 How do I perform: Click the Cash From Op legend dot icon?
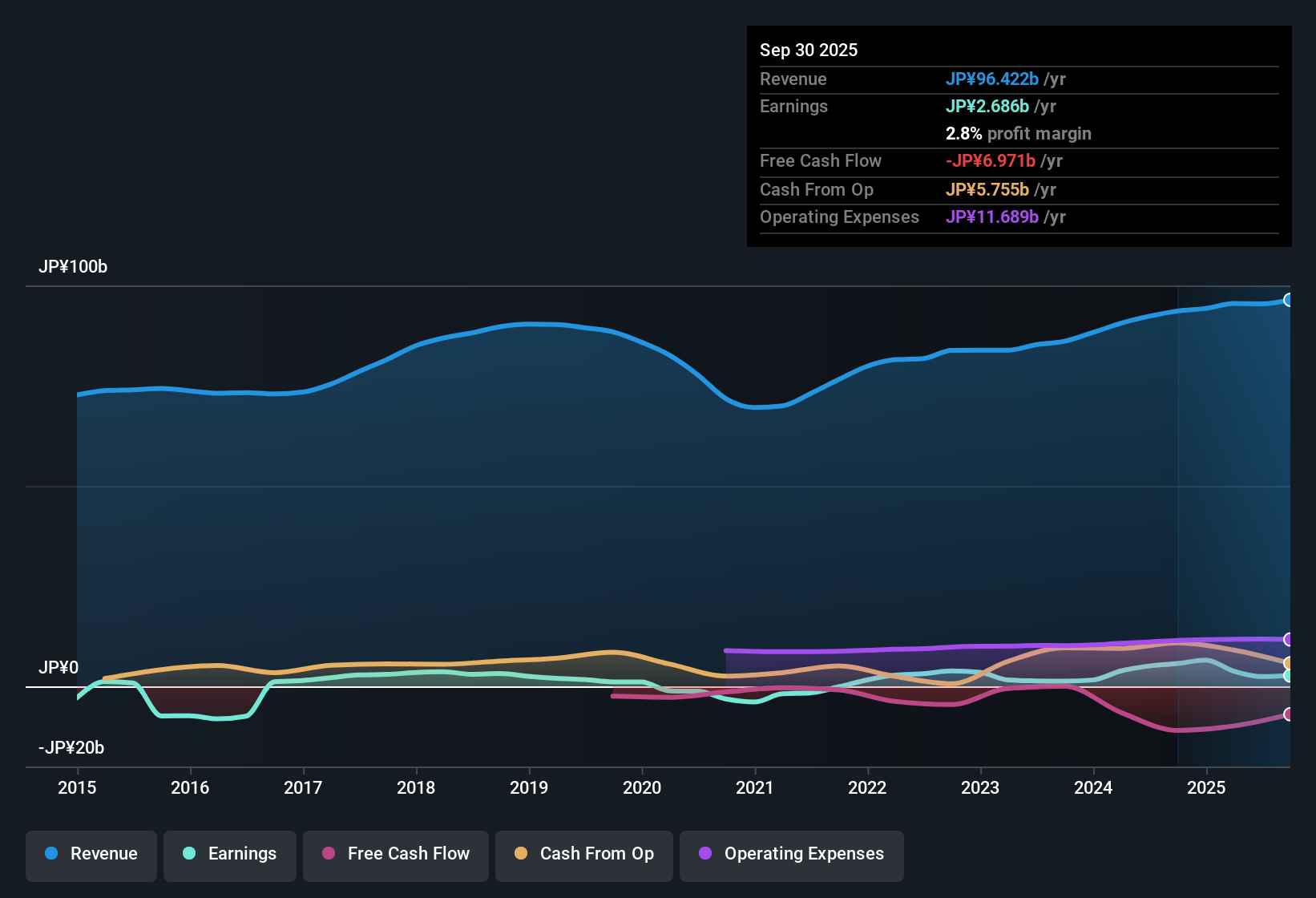pyautogui.click(x=520, y=854)
